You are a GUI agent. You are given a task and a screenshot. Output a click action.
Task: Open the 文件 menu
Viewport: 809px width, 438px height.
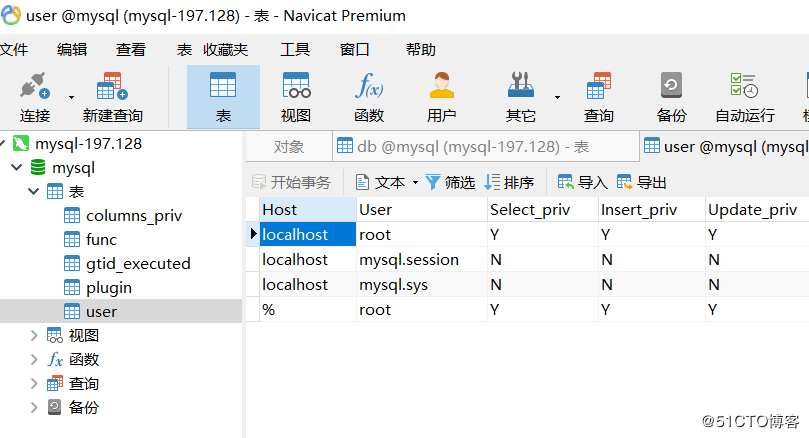coord(14,50)
